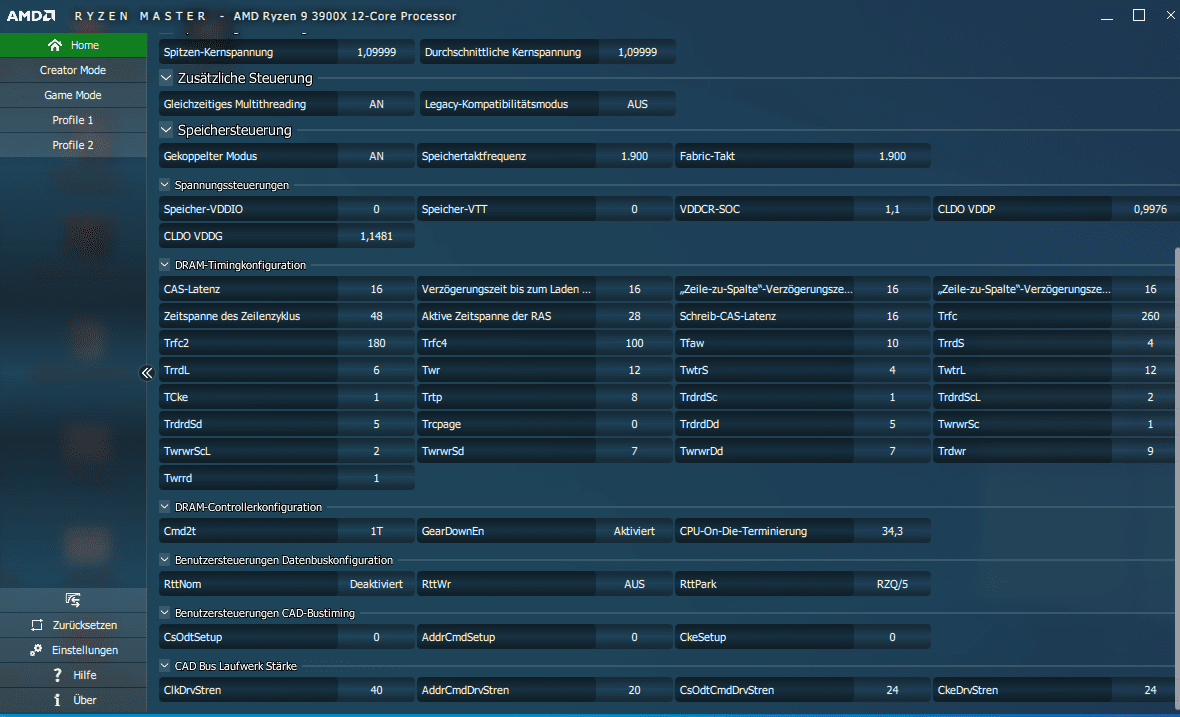Click Zeitspanne des Zeilenzyklus value 48
The width and height of the screenshot is (1180, 717).
376,316
